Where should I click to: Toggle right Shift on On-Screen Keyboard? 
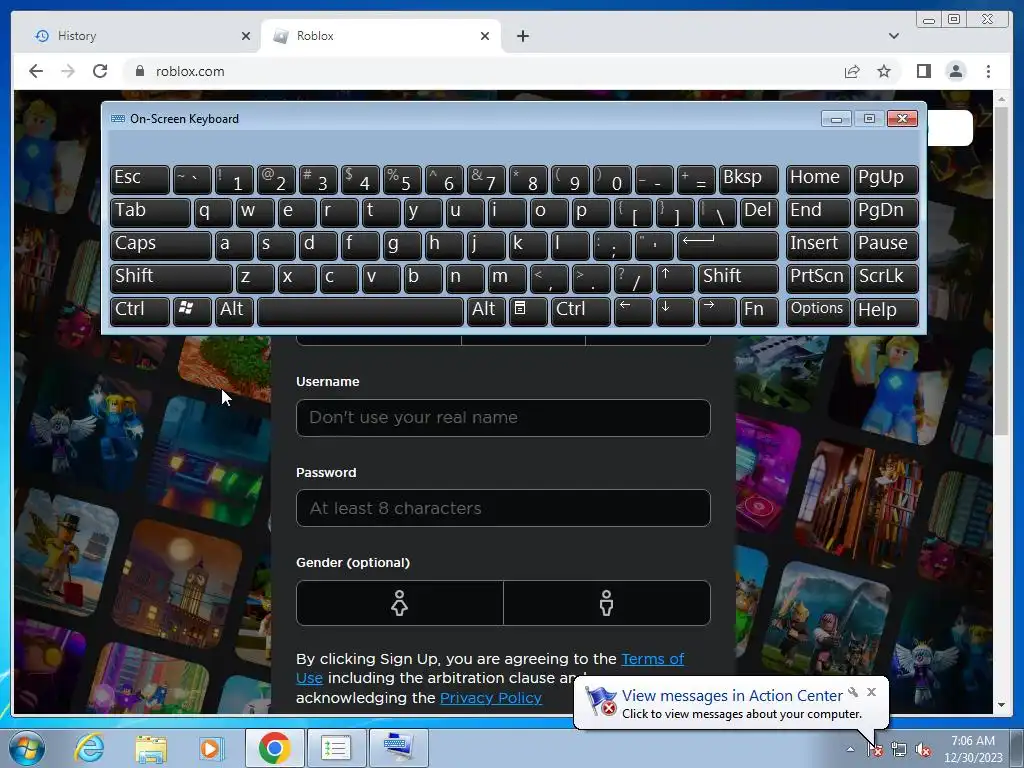738,277
